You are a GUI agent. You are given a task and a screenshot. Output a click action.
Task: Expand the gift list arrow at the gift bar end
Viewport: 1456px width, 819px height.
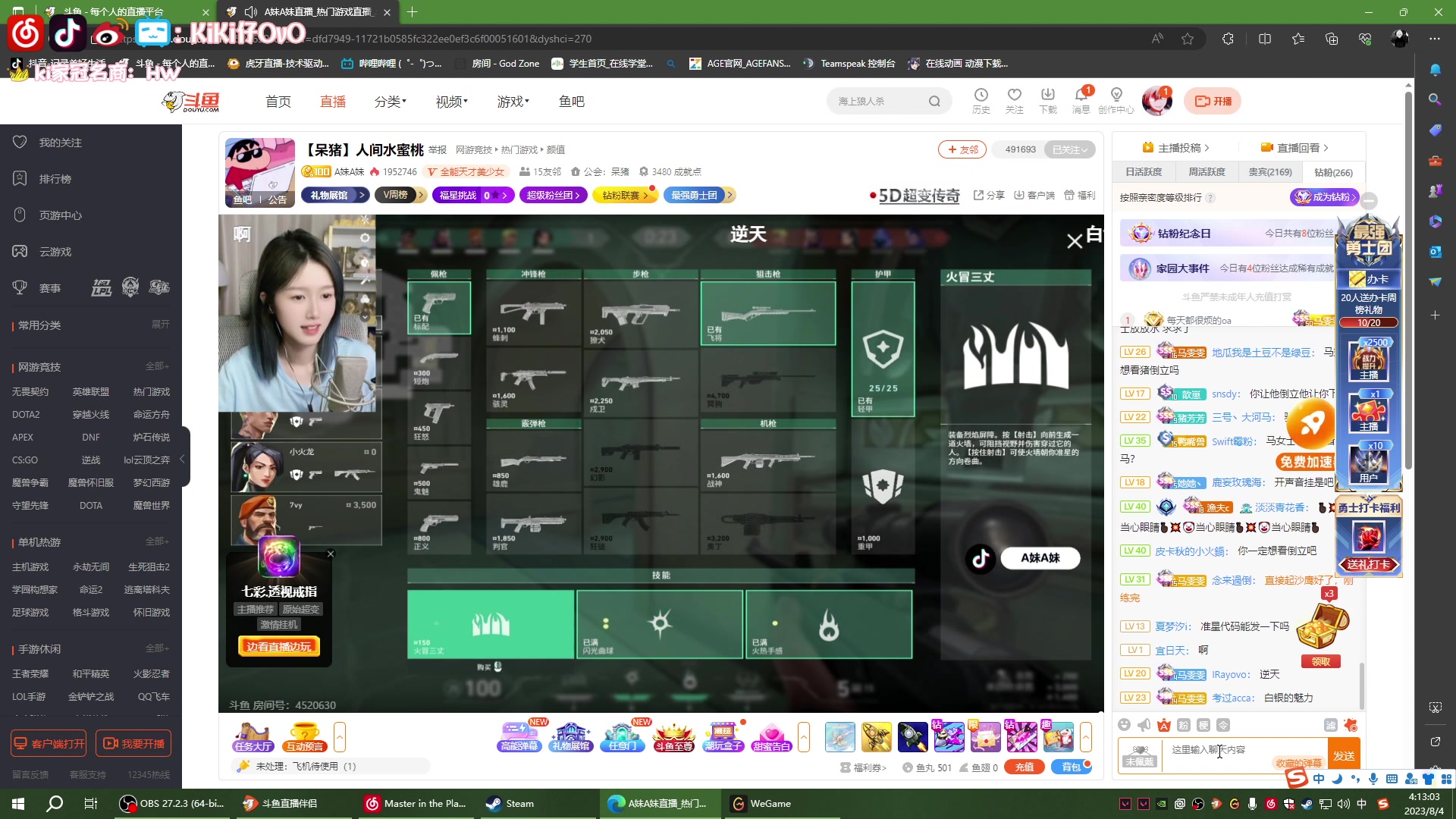tap(1086, 736)
